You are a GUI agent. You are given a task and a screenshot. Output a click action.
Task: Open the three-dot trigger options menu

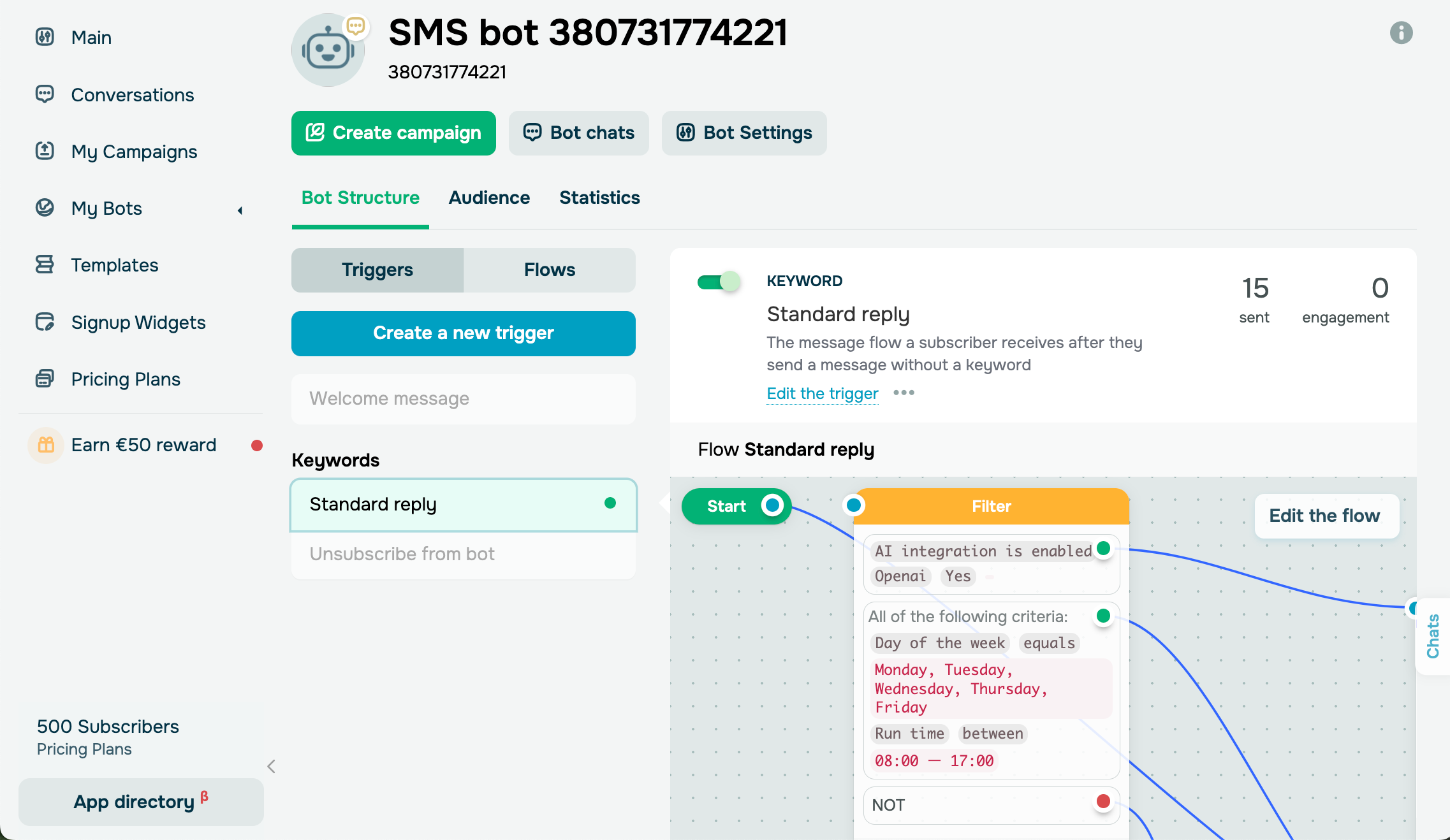[904, 393]
